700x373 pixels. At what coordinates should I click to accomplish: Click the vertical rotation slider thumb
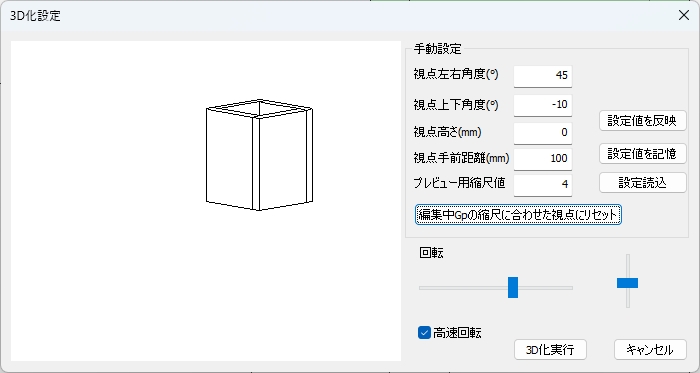tap(627, 283)
